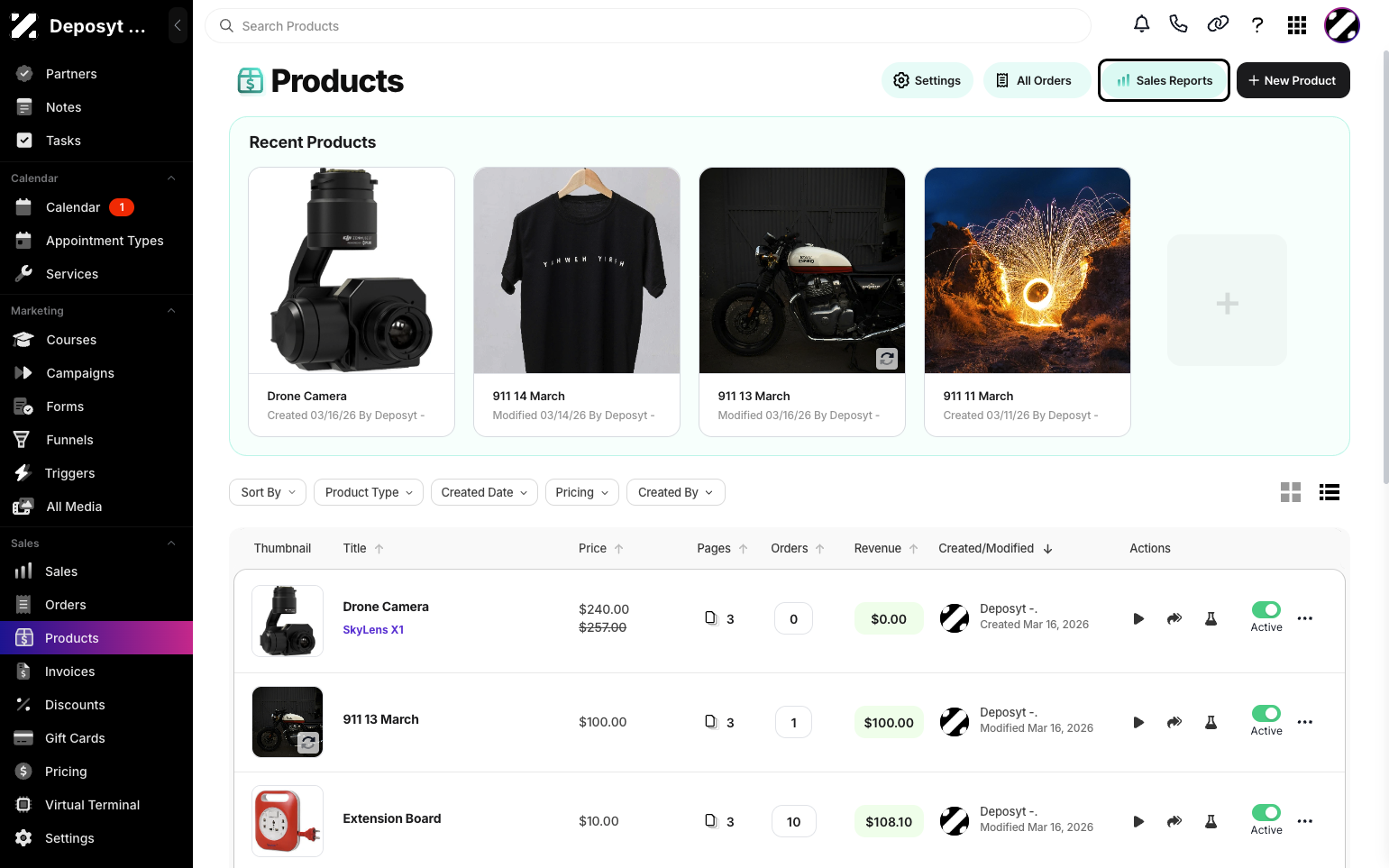
Task: Click share icon for 911 13 March row
Action: click(1174, 722)
